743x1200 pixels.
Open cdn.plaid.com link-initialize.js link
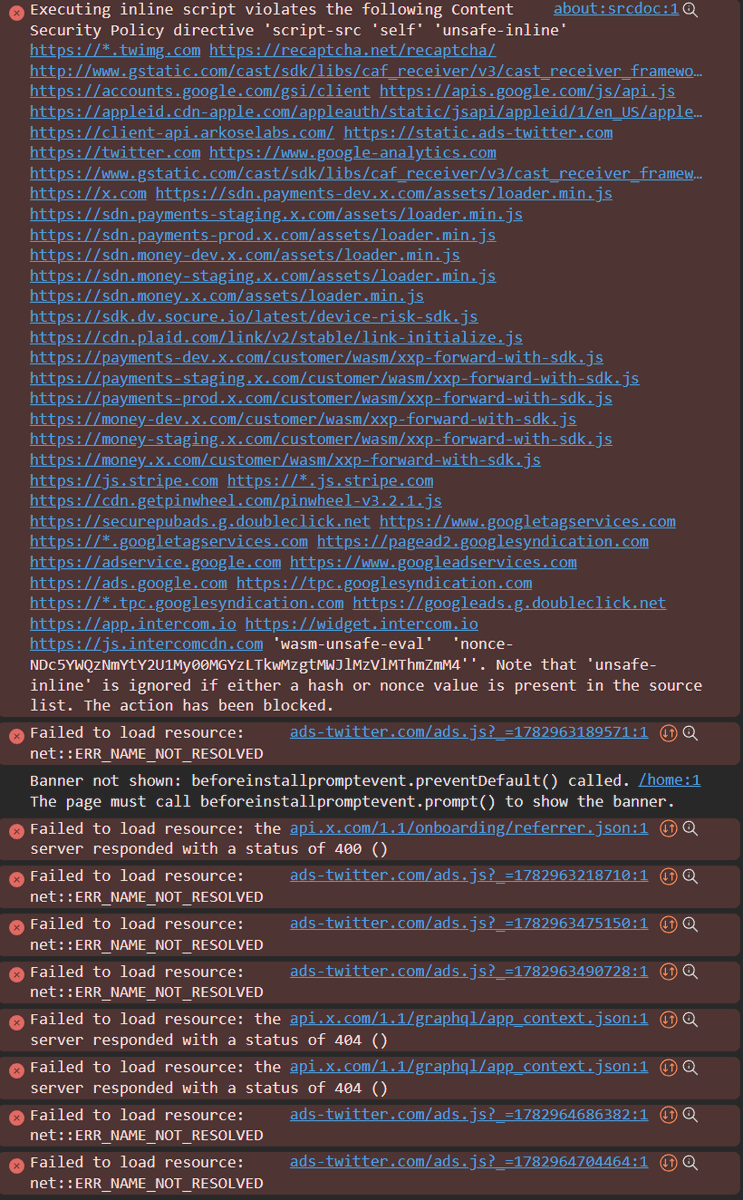276,337
